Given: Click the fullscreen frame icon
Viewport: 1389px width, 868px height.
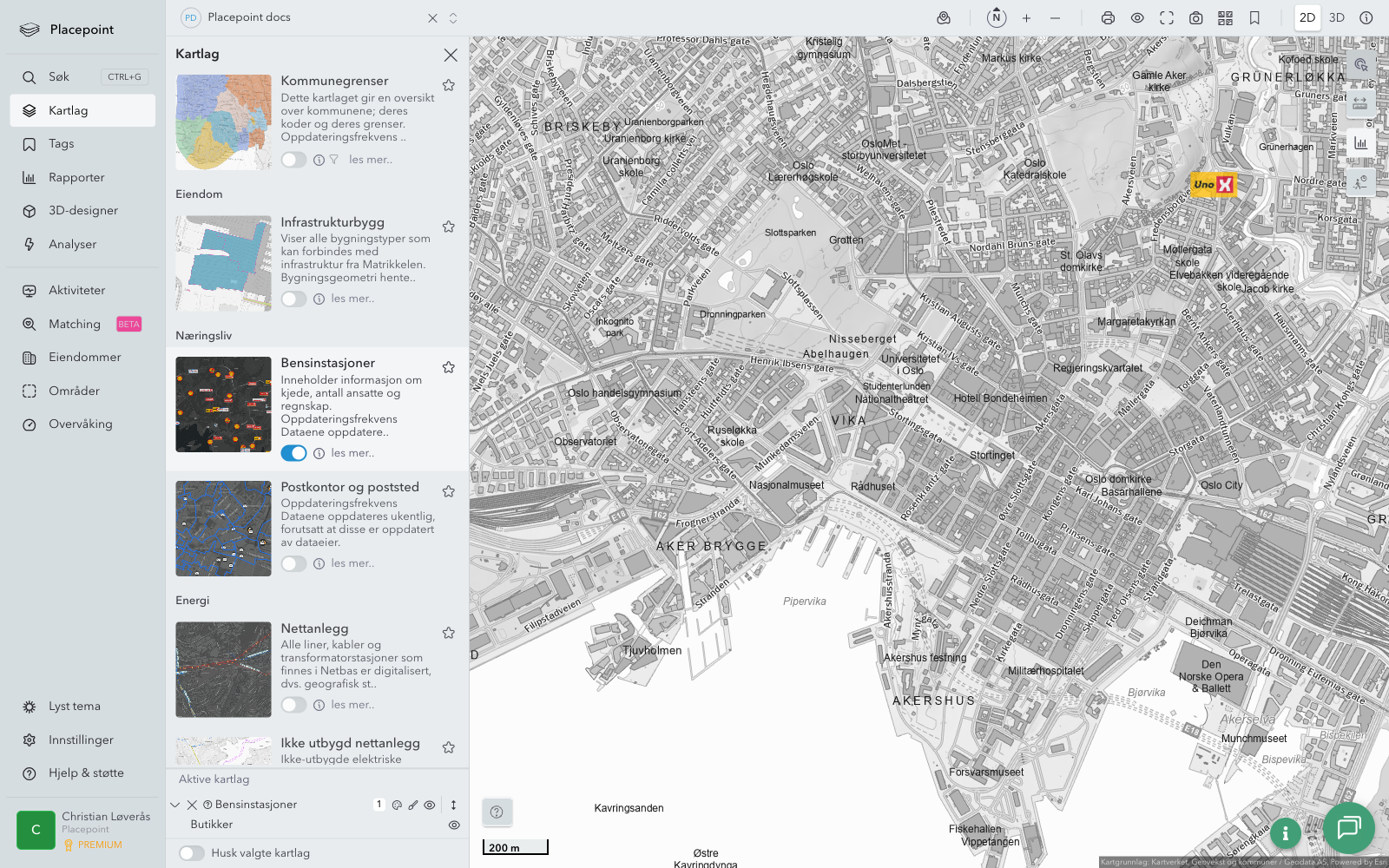Looking at the screenshot, I should pyautogui.click(x=1167, y=18).
